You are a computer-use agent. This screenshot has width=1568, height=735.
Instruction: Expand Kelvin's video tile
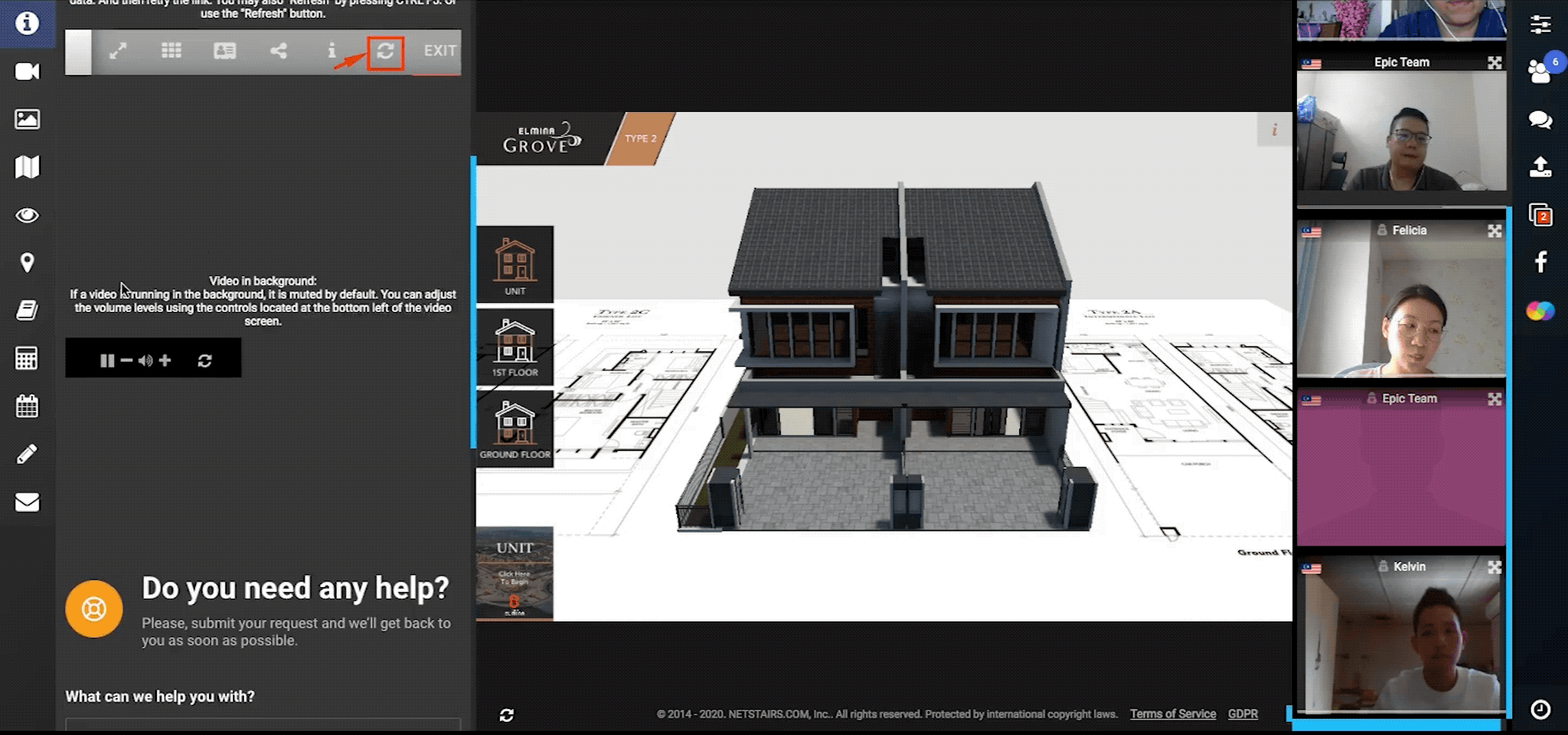pos(1494,567)
